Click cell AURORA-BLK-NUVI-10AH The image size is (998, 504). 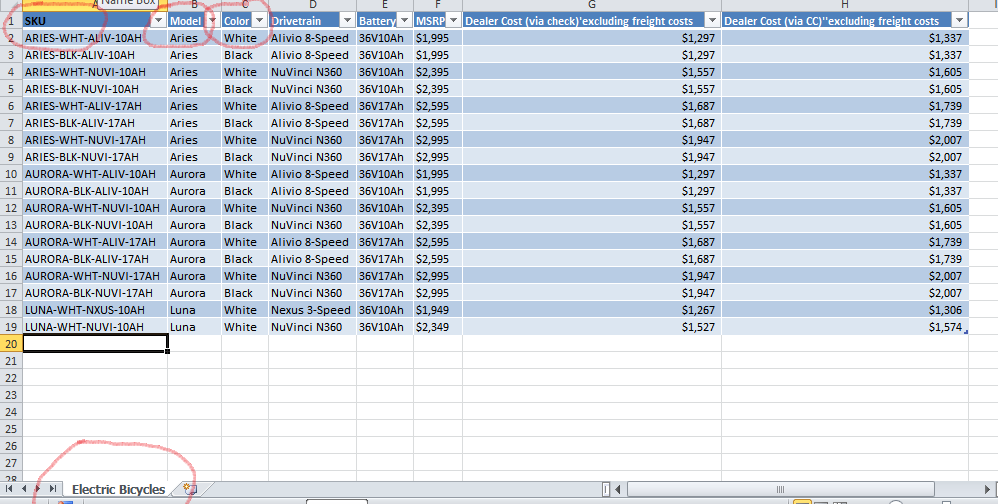tap(95, 225)
